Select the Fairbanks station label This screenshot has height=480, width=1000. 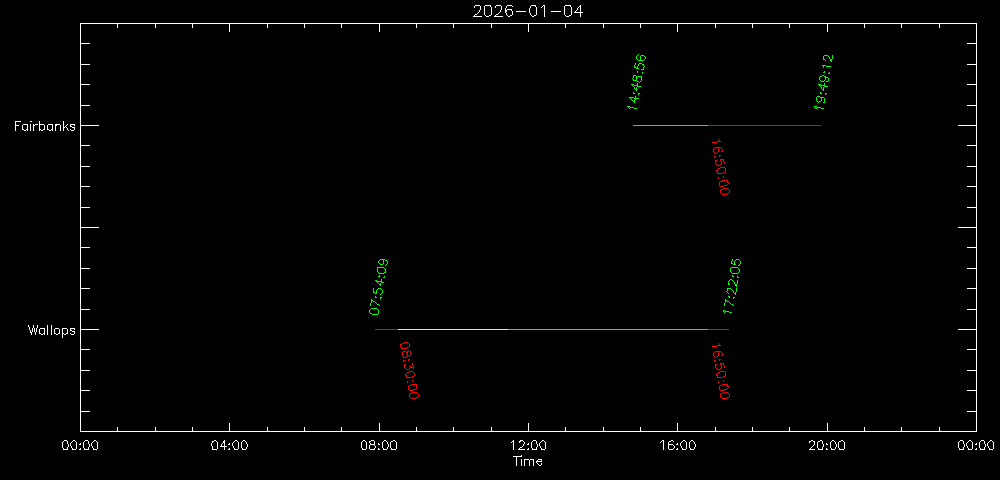(x=43, y=126)
